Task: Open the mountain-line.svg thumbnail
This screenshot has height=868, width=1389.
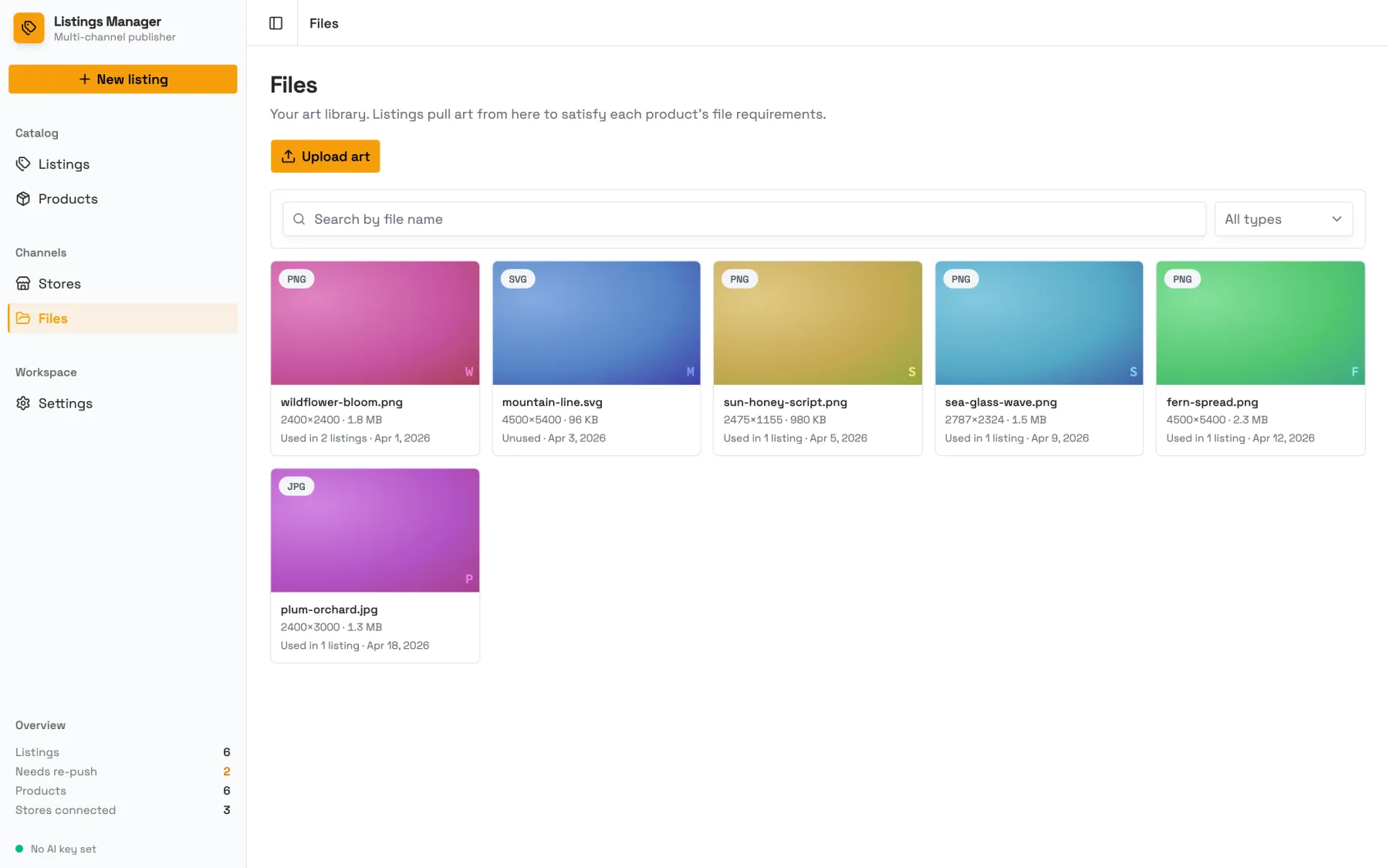Action: (596, 323)
